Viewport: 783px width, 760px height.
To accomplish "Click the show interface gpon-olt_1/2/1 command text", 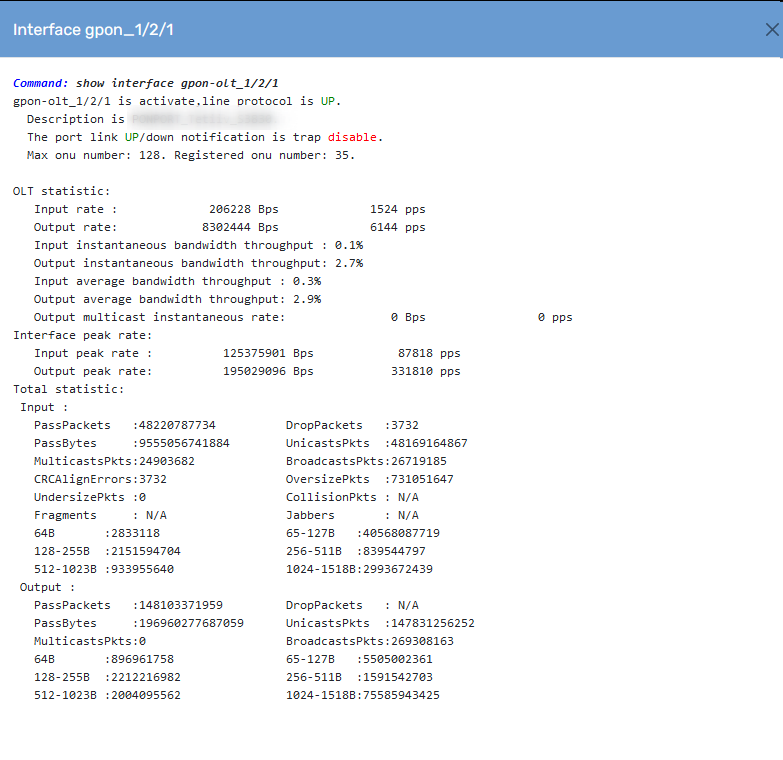I will 177,83.
